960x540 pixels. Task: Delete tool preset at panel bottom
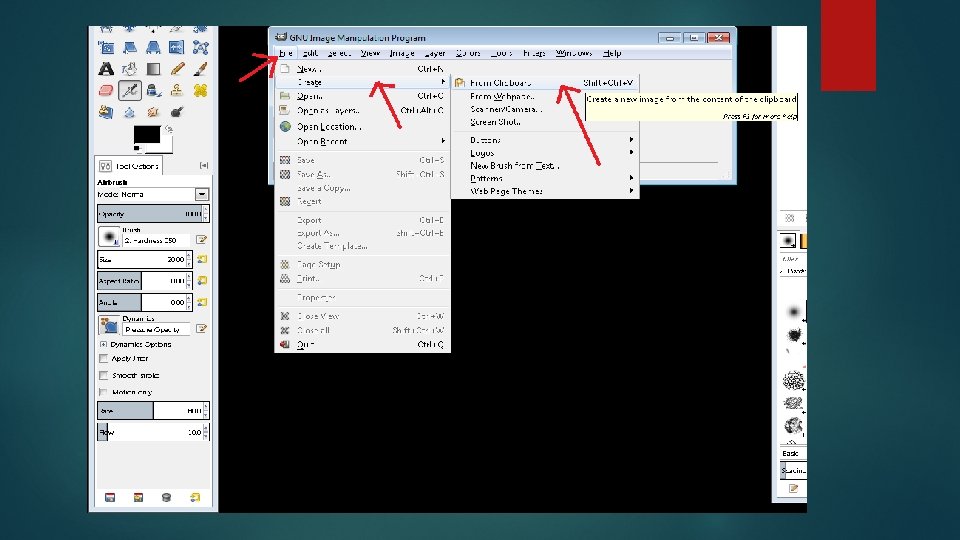pyautogui.click(x=166, y=497)
